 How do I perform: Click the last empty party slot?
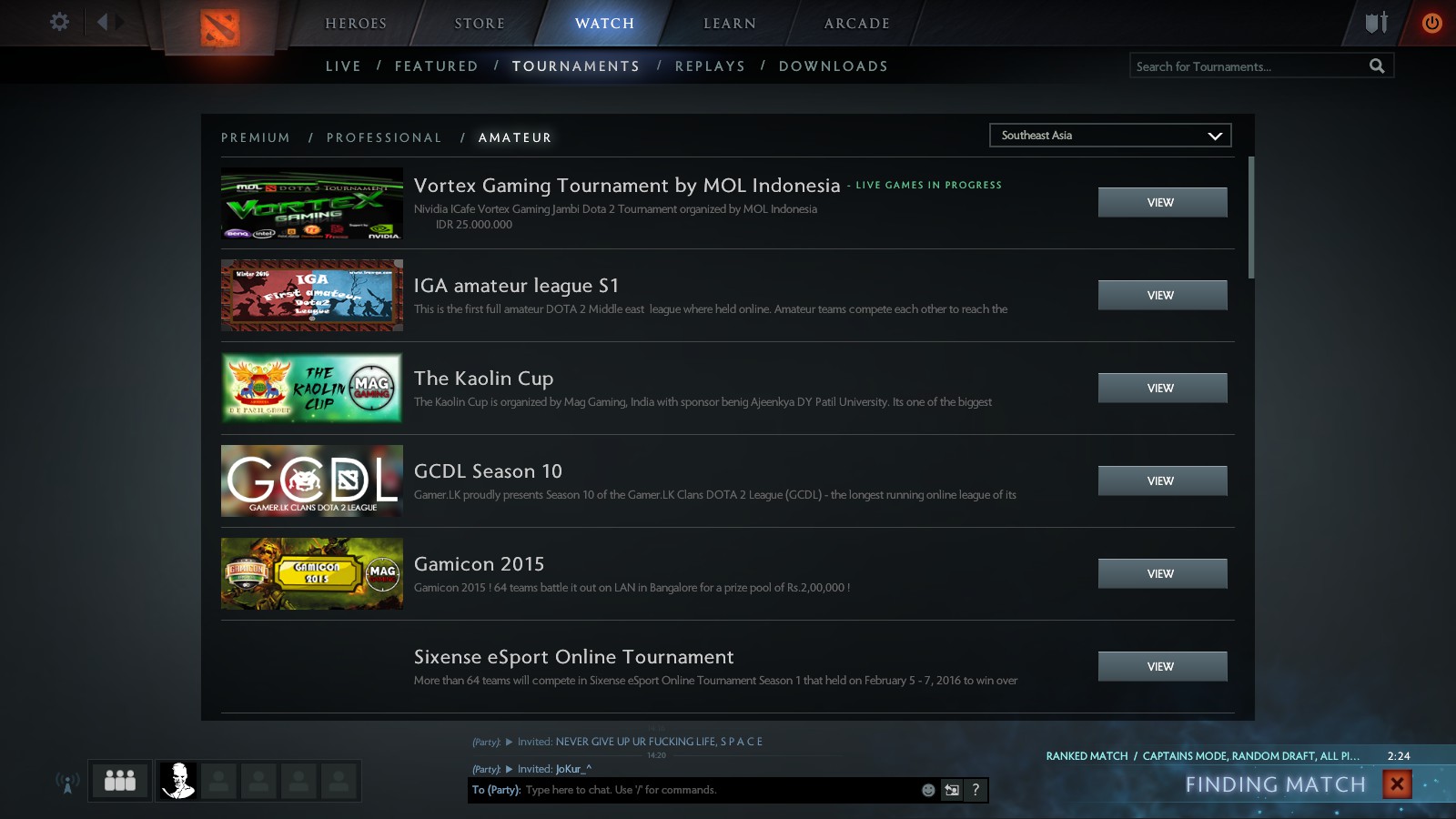[339, 781]
